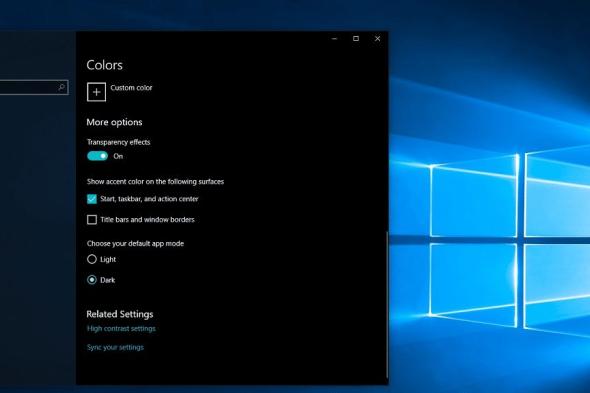The height and width of the screenshot is (393, 590).
Task: Close the Colors settings window
Action: (x=377, y=38)
